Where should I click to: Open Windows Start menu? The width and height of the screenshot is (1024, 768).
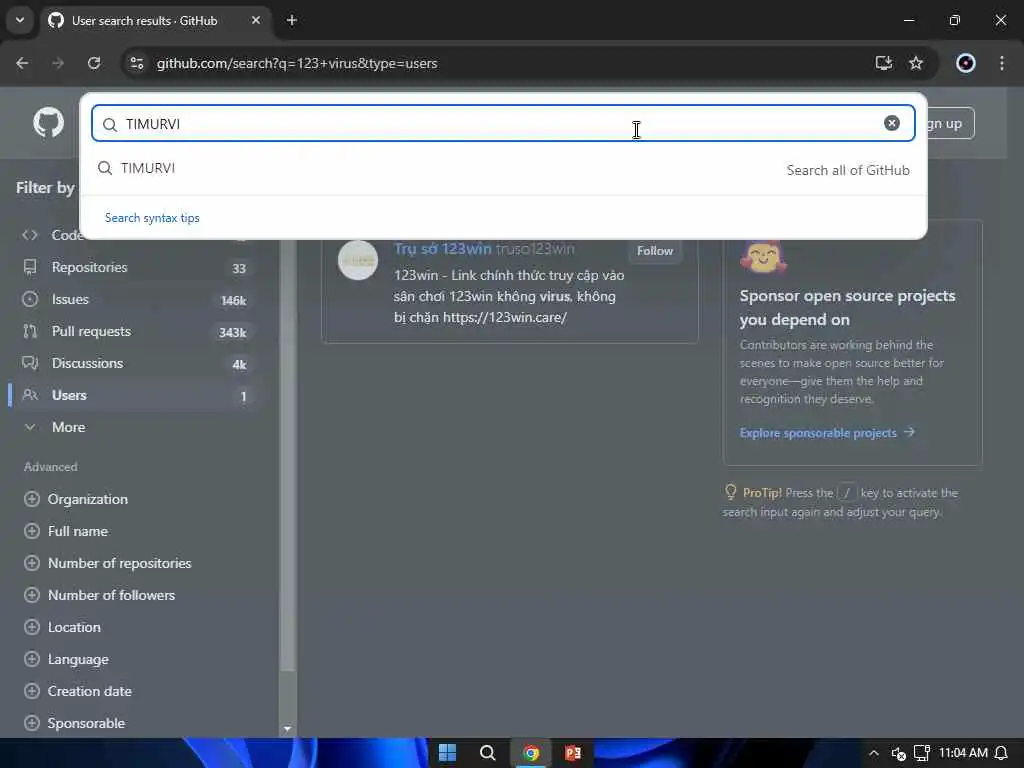[447, 753]
